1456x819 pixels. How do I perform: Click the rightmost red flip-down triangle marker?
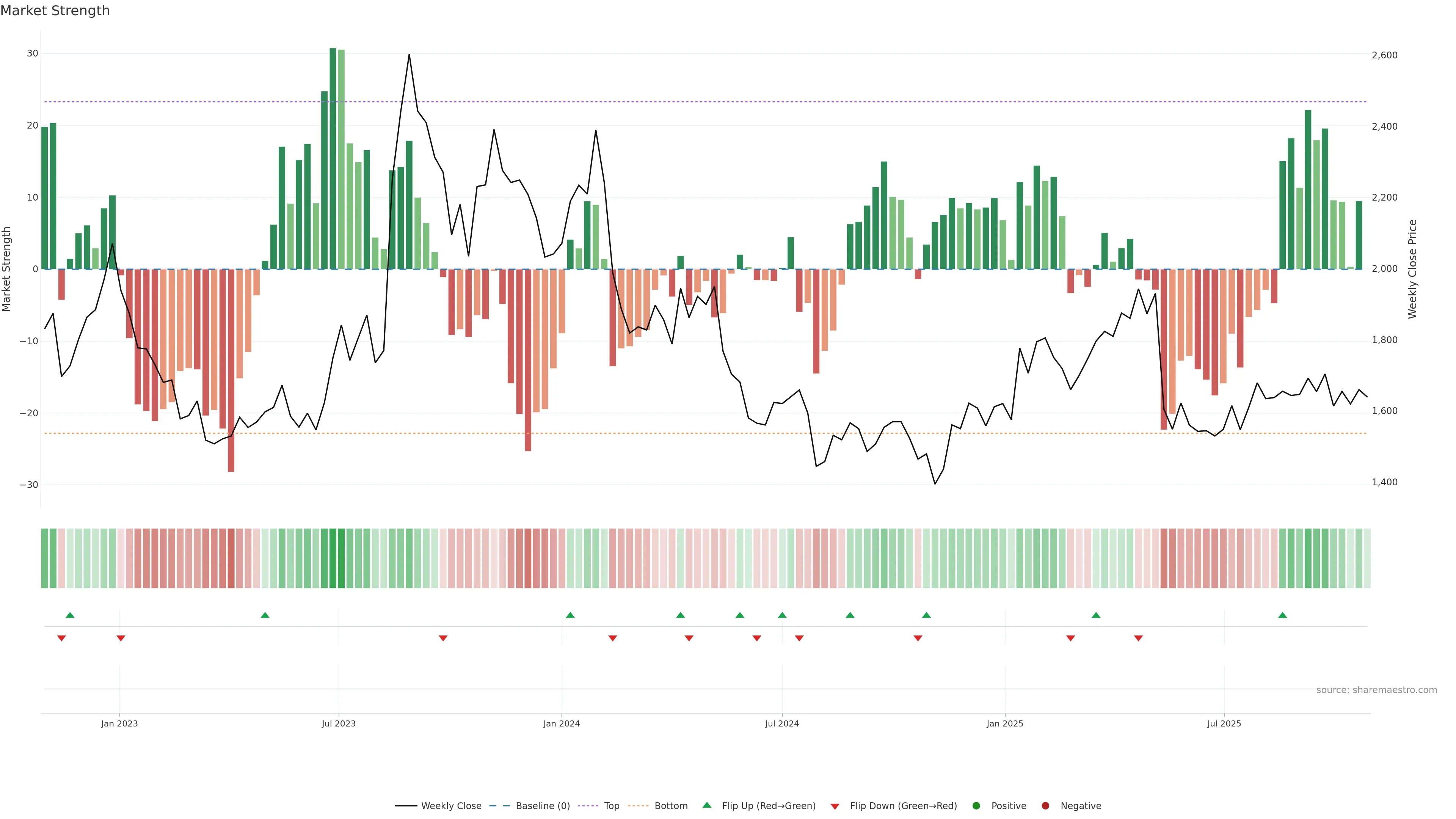click(1138, 638)
